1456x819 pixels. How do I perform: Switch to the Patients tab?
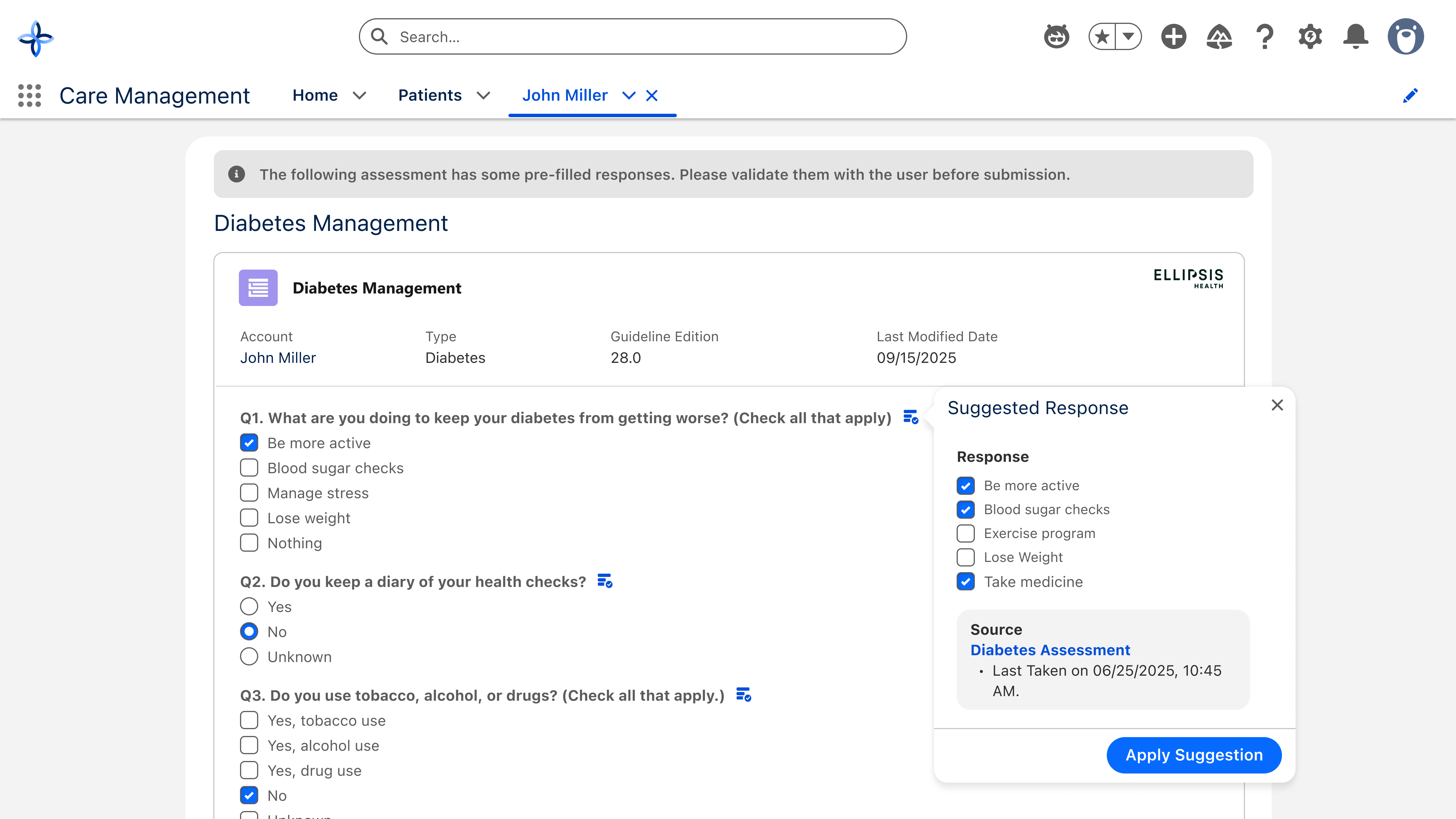430,96
